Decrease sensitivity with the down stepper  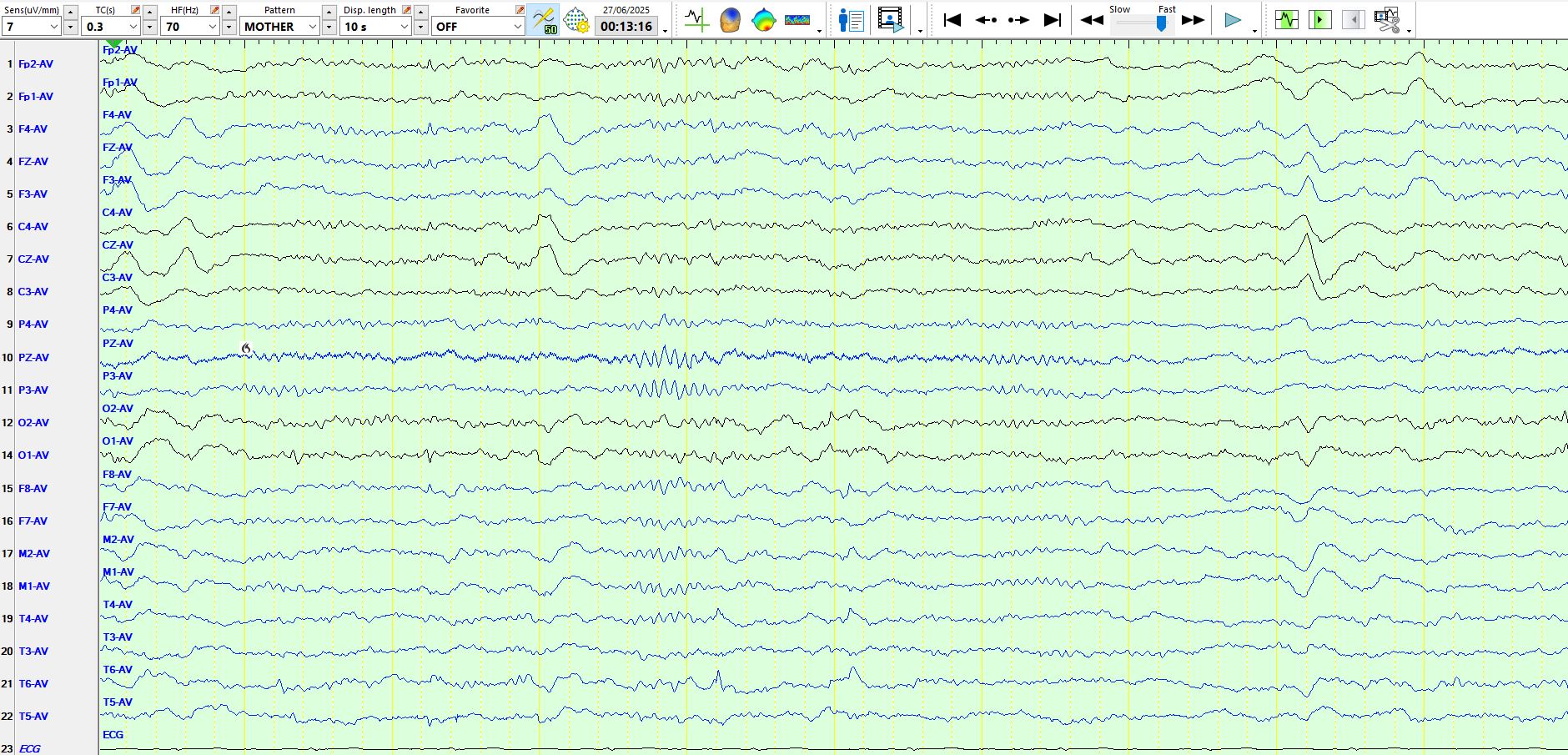click(x=71, y=27)
